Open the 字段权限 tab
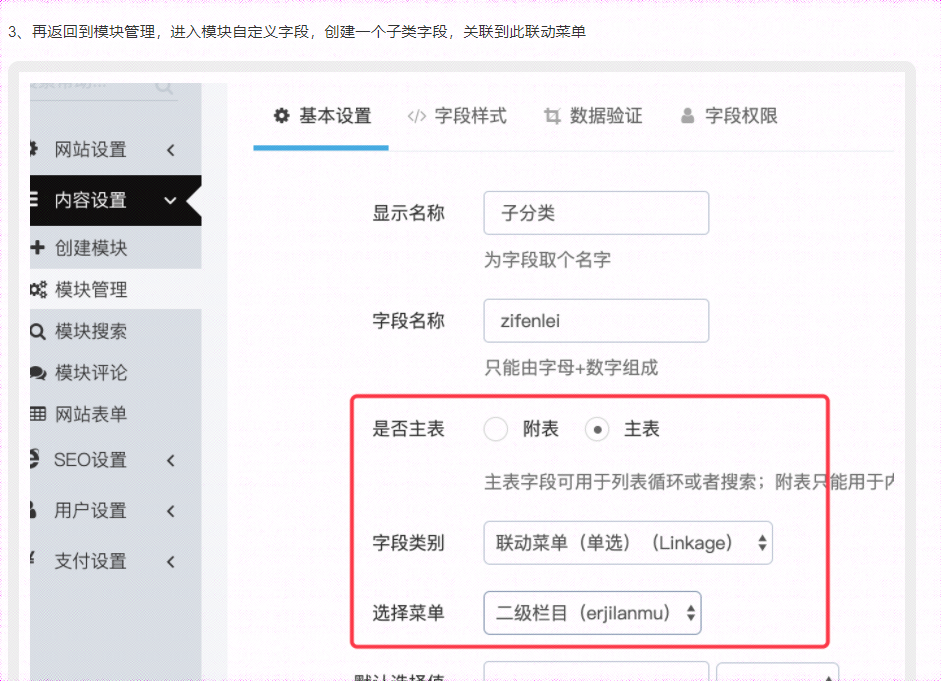This screenshot has height=681, width=941. click(x=729, y=116)
